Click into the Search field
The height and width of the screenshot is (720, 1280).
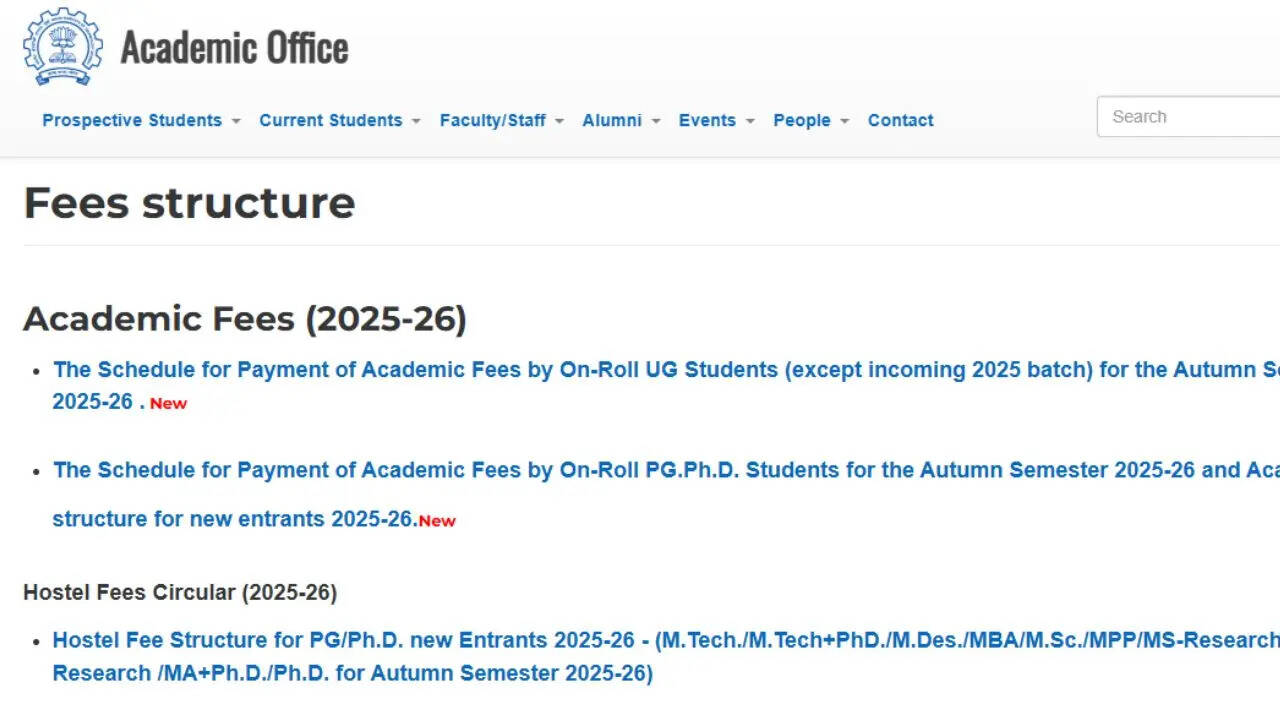tap(1188, 117)
